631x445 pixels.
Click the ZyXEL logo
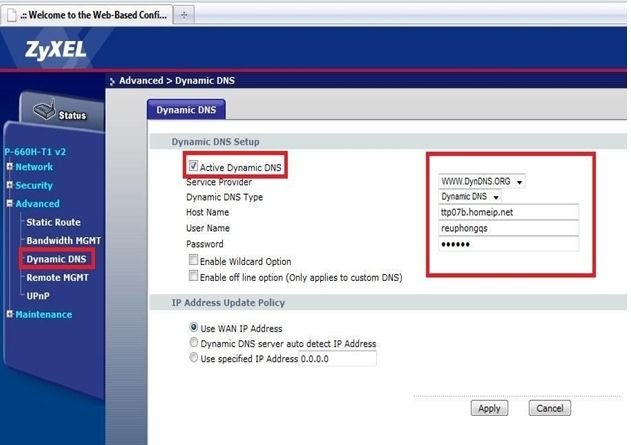tap(55, 50)
